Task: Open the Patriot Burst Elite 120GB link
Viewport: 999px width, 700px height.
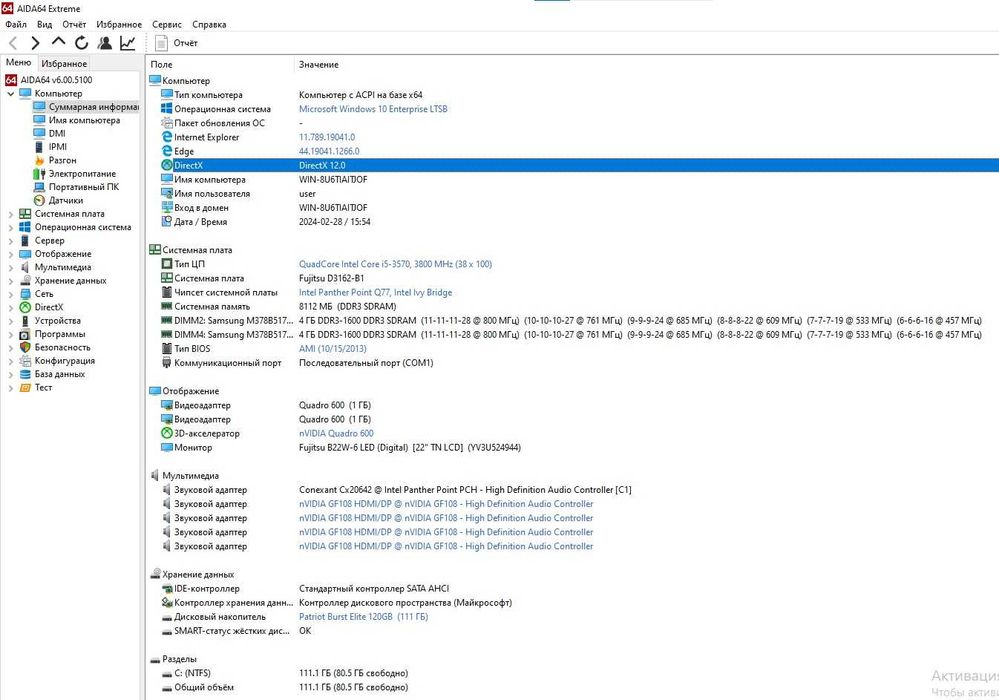Action: [x=363, y=617]
